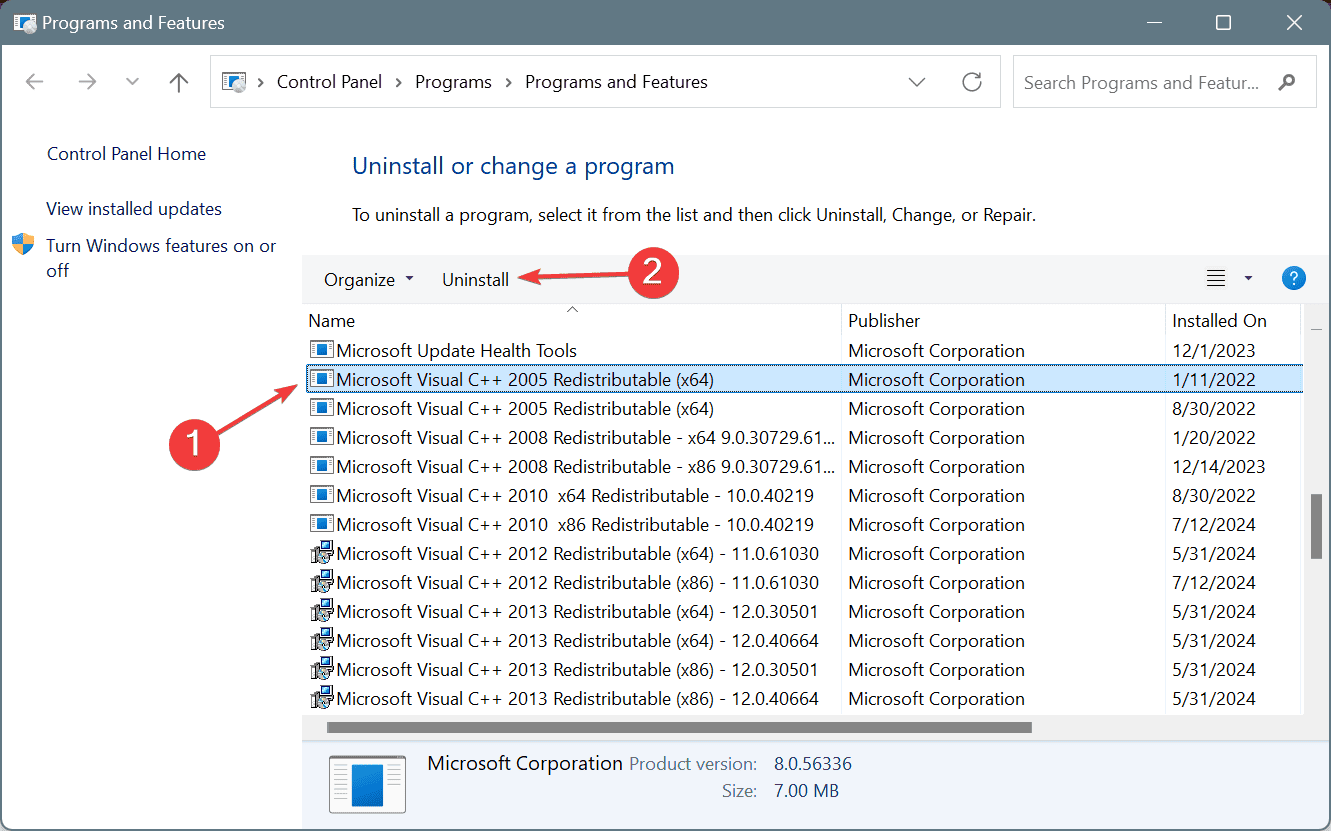Expand chevron after Programs breadcrumb
The height and width of the screenshot is (831, 1331).
click(508, 82)
